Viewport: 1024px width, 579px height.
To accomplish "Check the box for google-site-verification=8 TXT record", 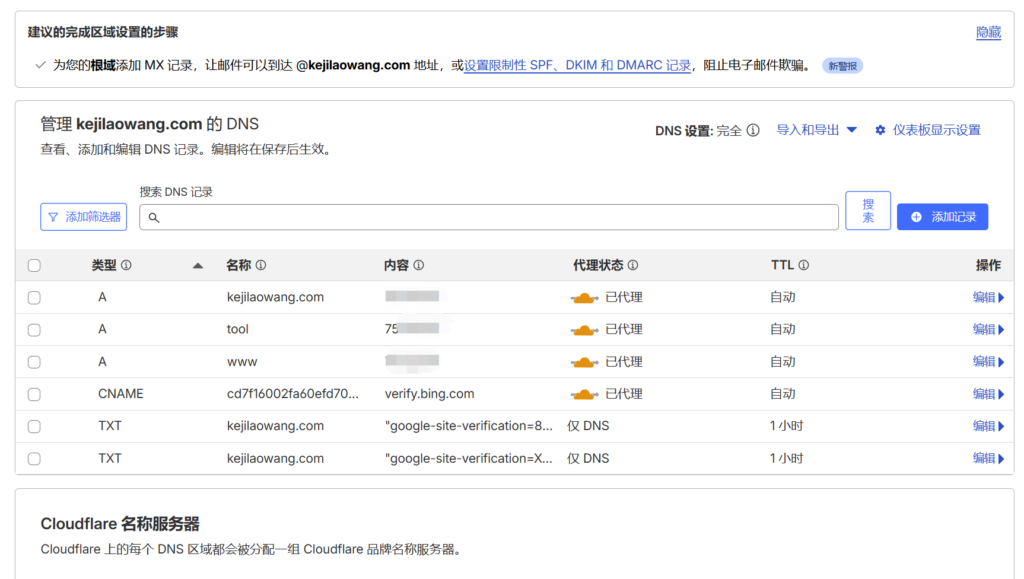I will [34, 426].
